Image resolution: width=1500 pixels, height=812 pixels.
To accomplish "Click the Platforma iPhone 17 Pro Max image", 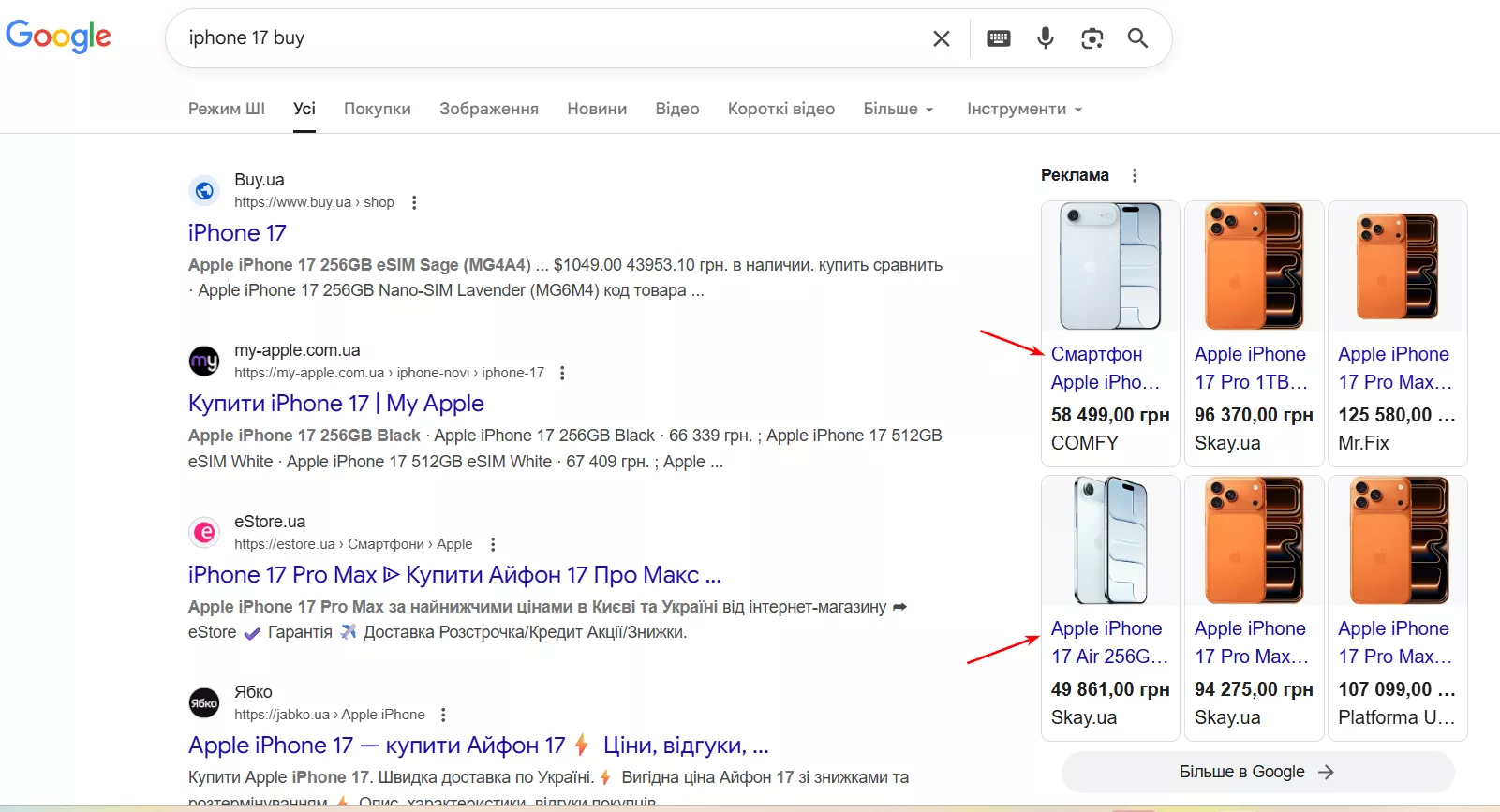I will tap(1397, 540).
